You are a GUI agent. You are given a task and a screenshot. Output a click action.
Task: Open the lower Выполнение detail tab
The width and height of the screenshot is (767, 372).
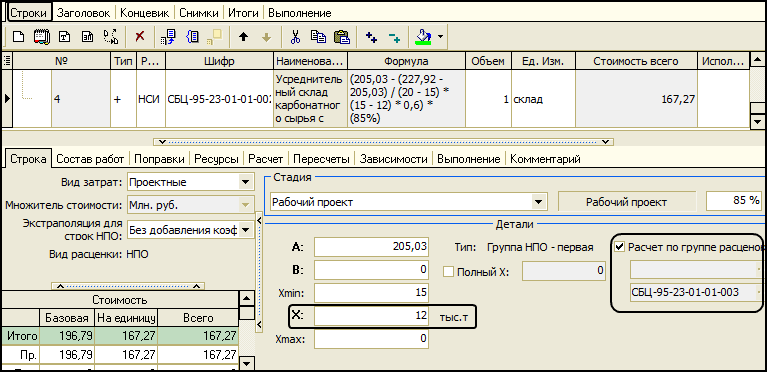point(469,159)
